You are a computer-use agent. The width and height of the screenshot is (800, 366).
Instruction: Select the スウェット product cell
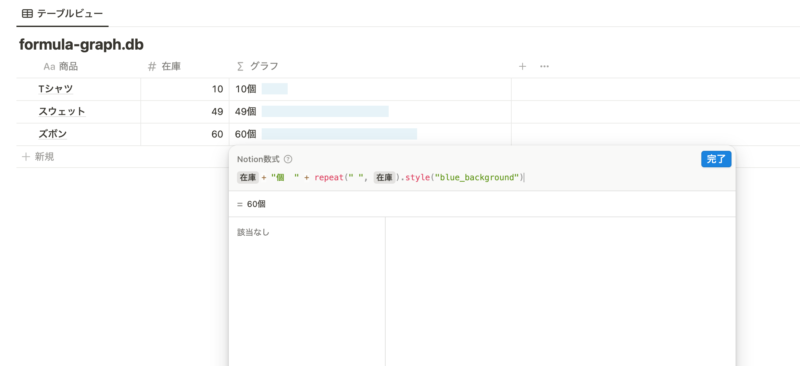(x=79, y=112)
